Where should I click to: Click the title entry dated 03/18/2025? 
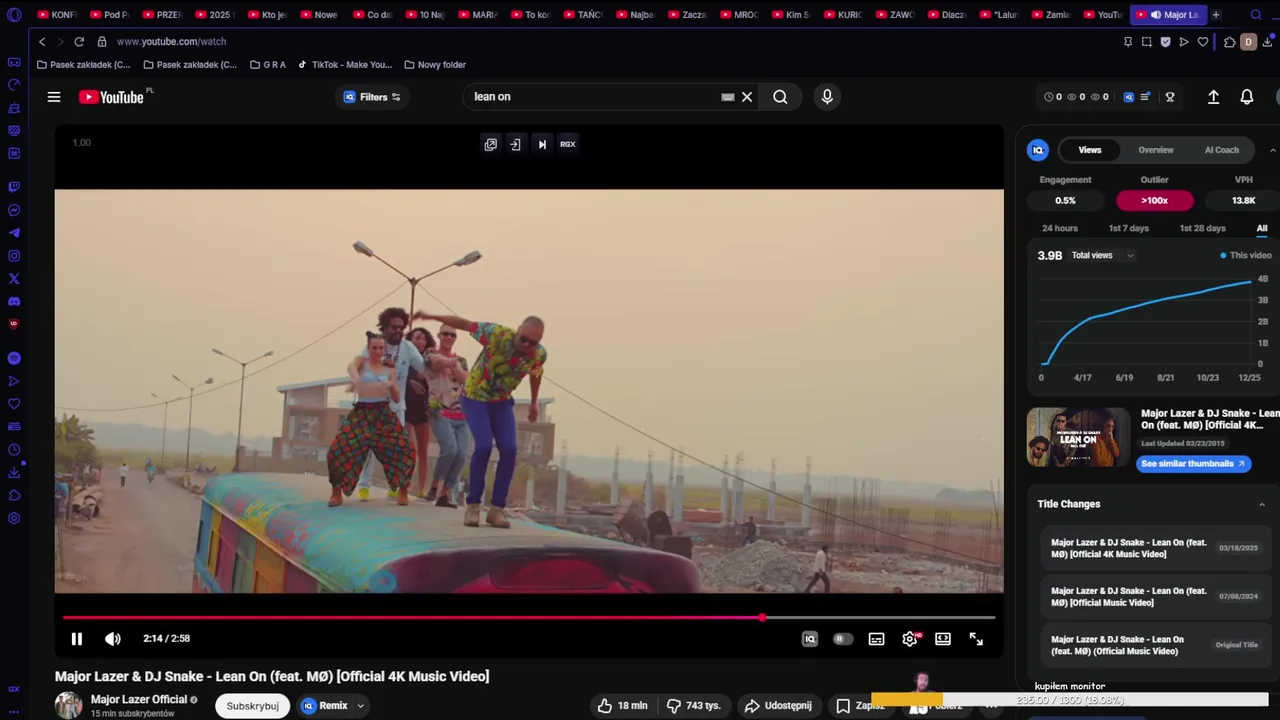[1154, 548]
